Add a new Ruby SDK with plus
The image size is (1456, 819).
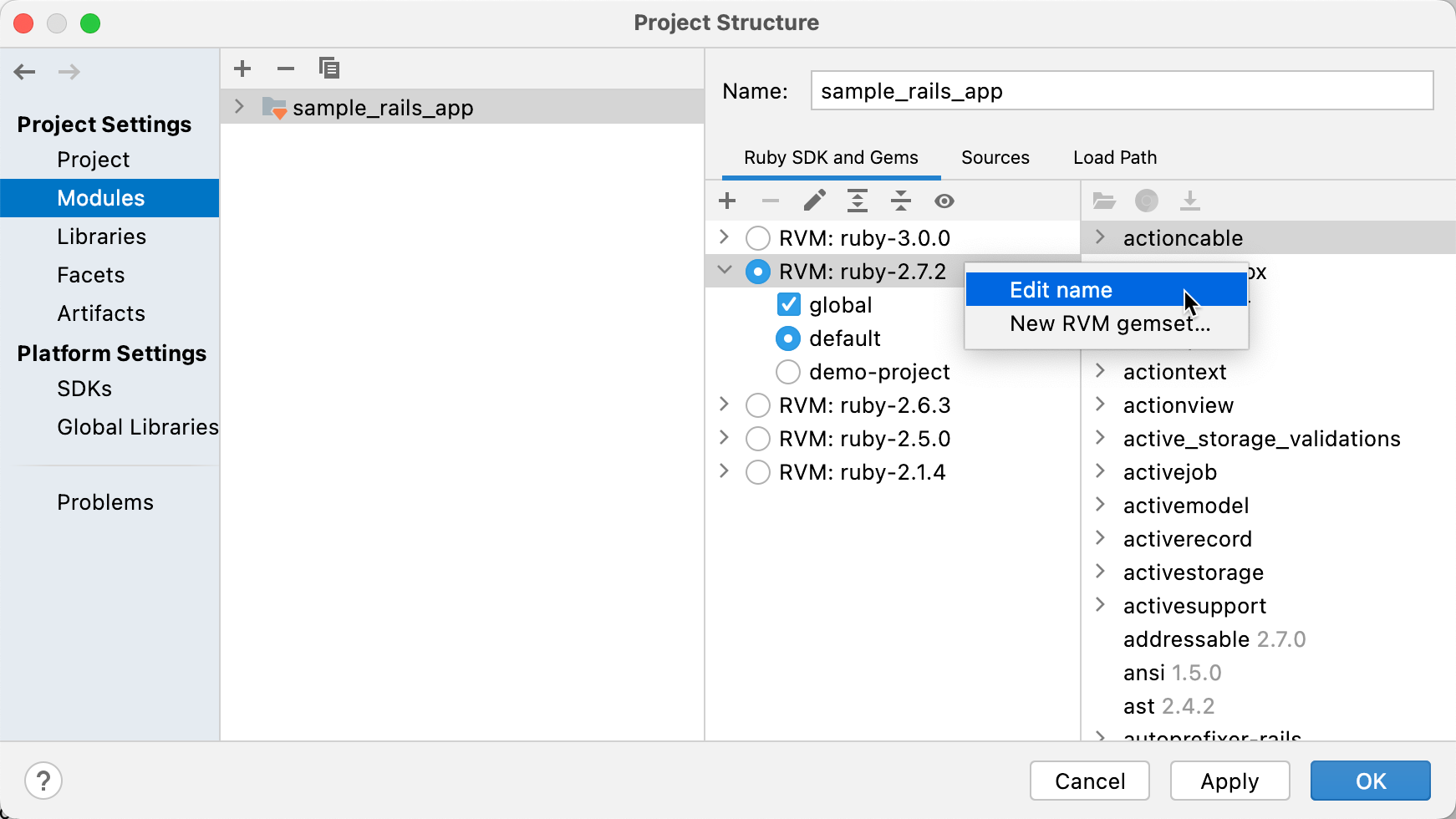pos(727,201)
